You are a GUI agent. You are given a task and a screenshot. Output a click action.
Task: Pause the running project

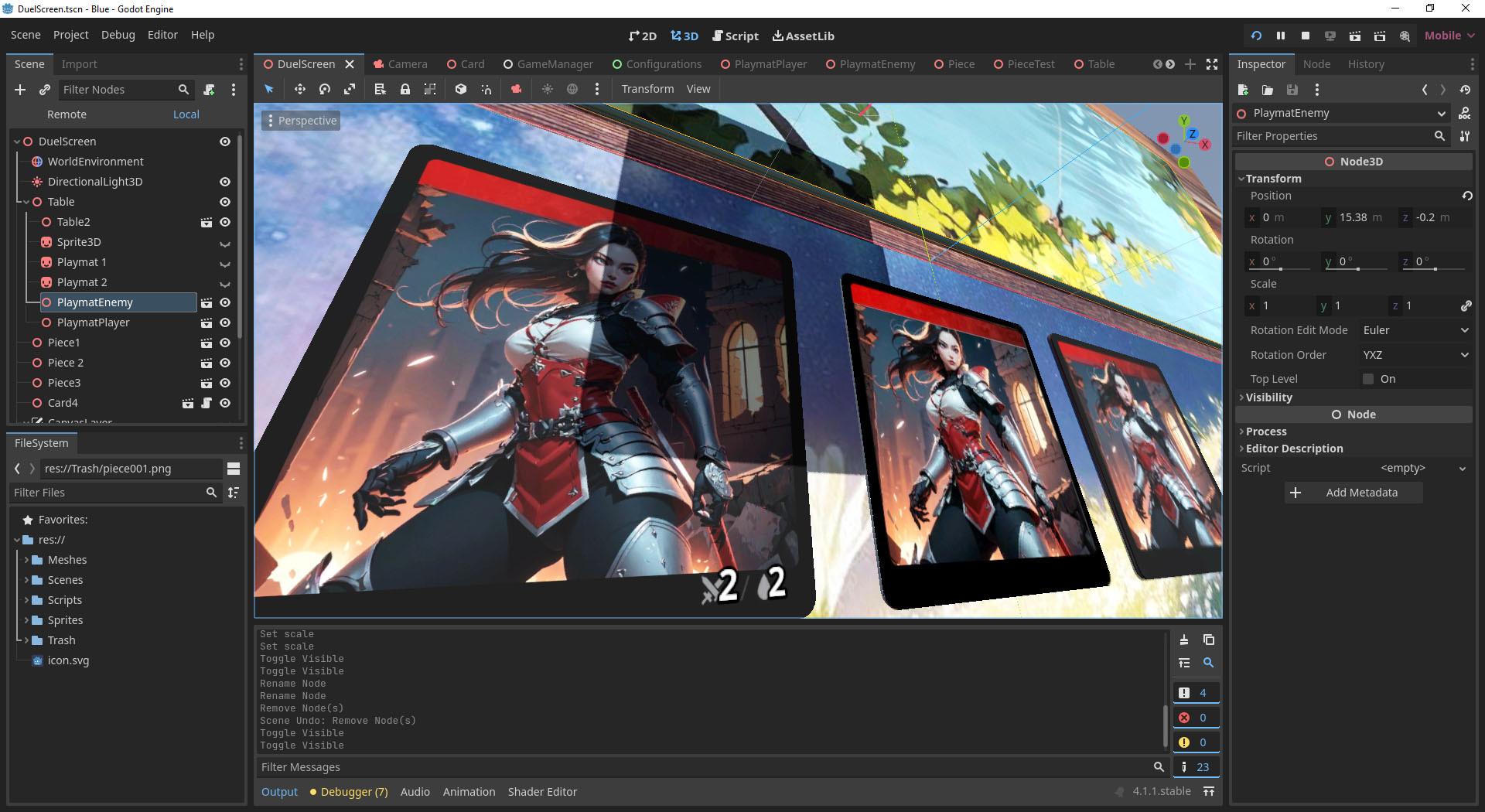point(1281,36)
